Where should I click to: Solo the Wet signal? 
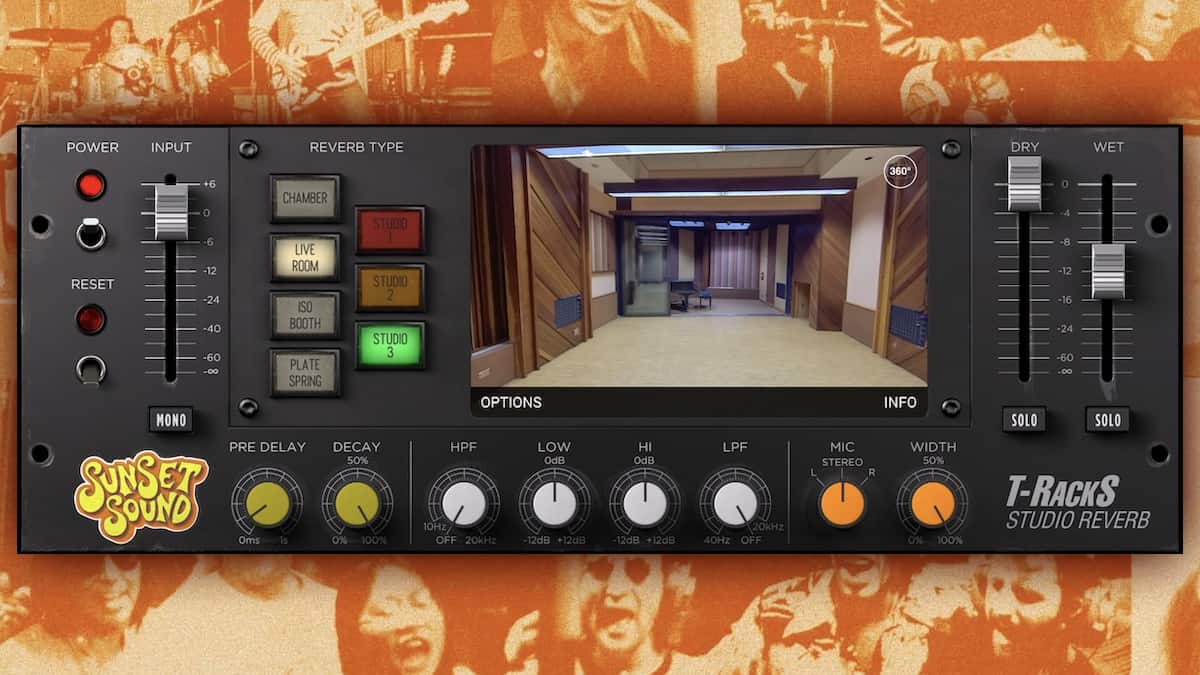pyautogui.click(x=1107, y=420)
